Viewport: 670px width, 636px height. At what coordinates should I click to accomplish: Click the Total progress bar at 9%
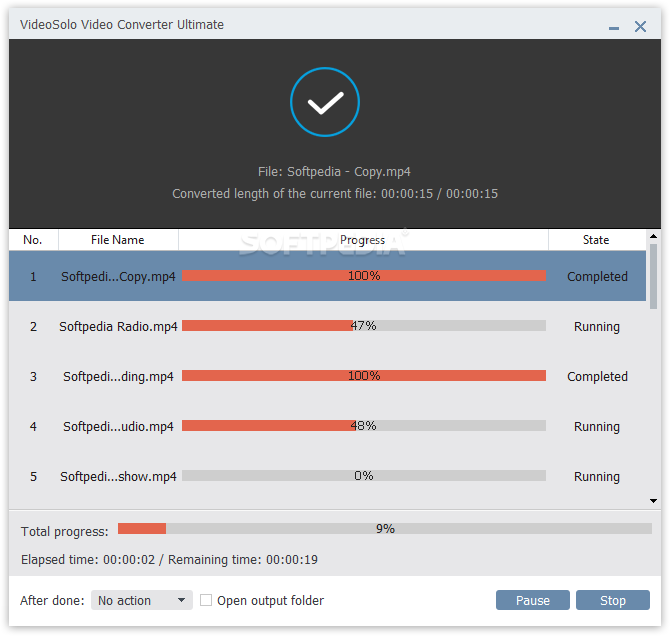pos(385,529)
